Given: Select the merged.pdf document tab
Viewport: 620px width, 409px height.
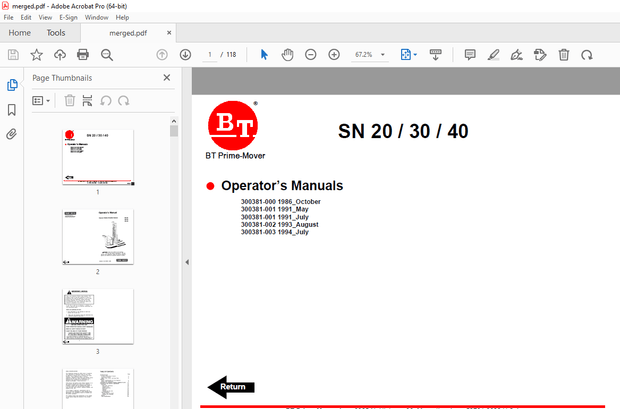Looking at the screenshot, I should [128, 33].
